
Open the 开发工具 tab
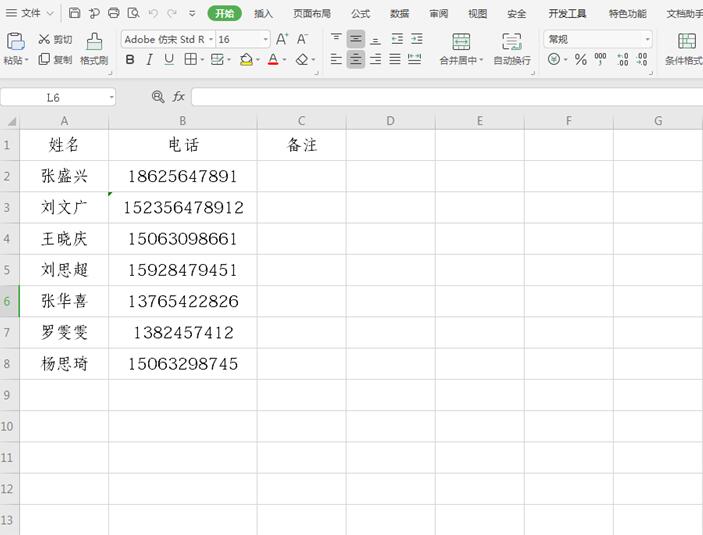[567, 13]
